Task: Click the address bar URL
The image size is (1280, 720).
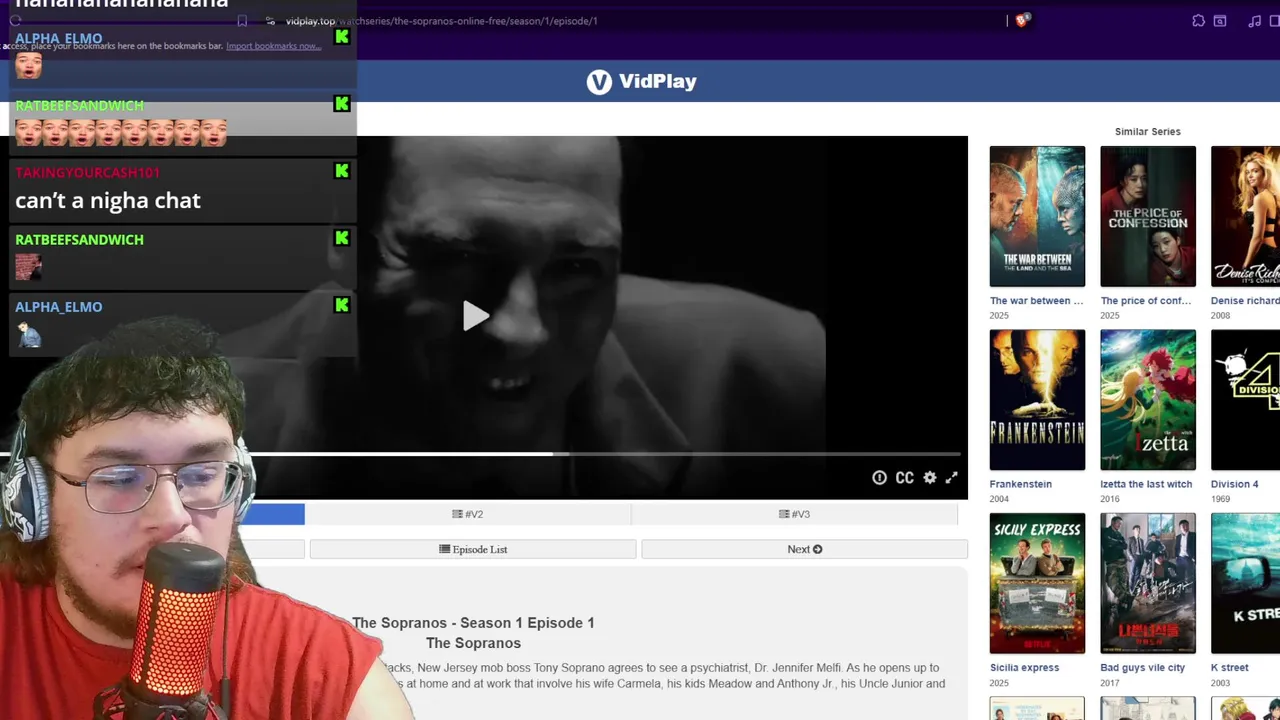Action: (x=442, y=21)
